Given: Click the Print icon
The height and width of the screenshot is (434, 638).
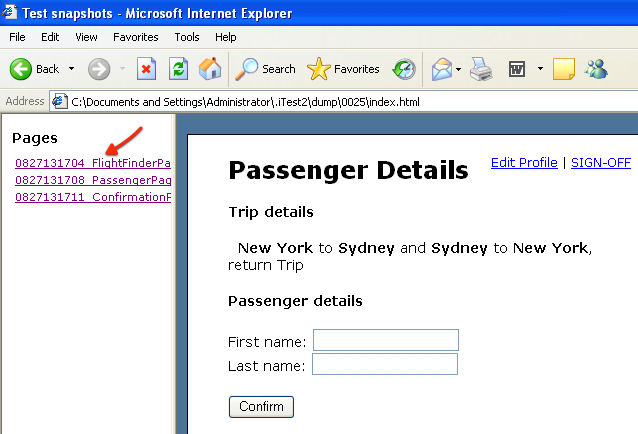Looking at the screenshot, I should [481, 69].
